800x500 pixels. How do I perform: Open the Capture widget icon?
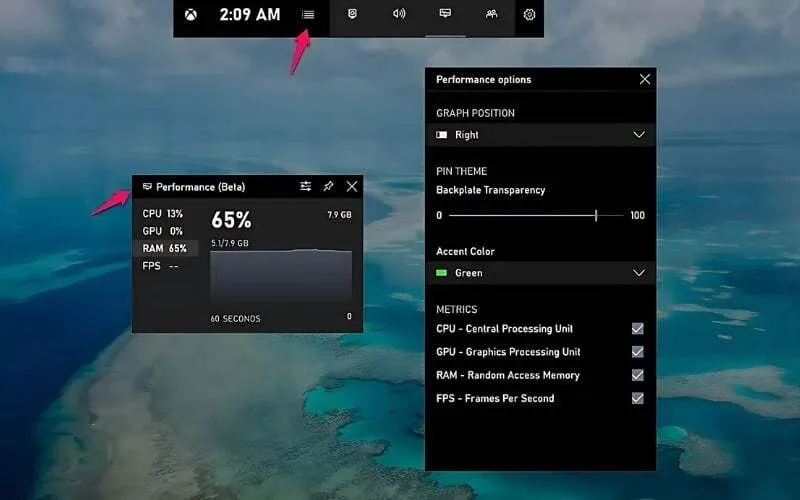click(352, 14)
